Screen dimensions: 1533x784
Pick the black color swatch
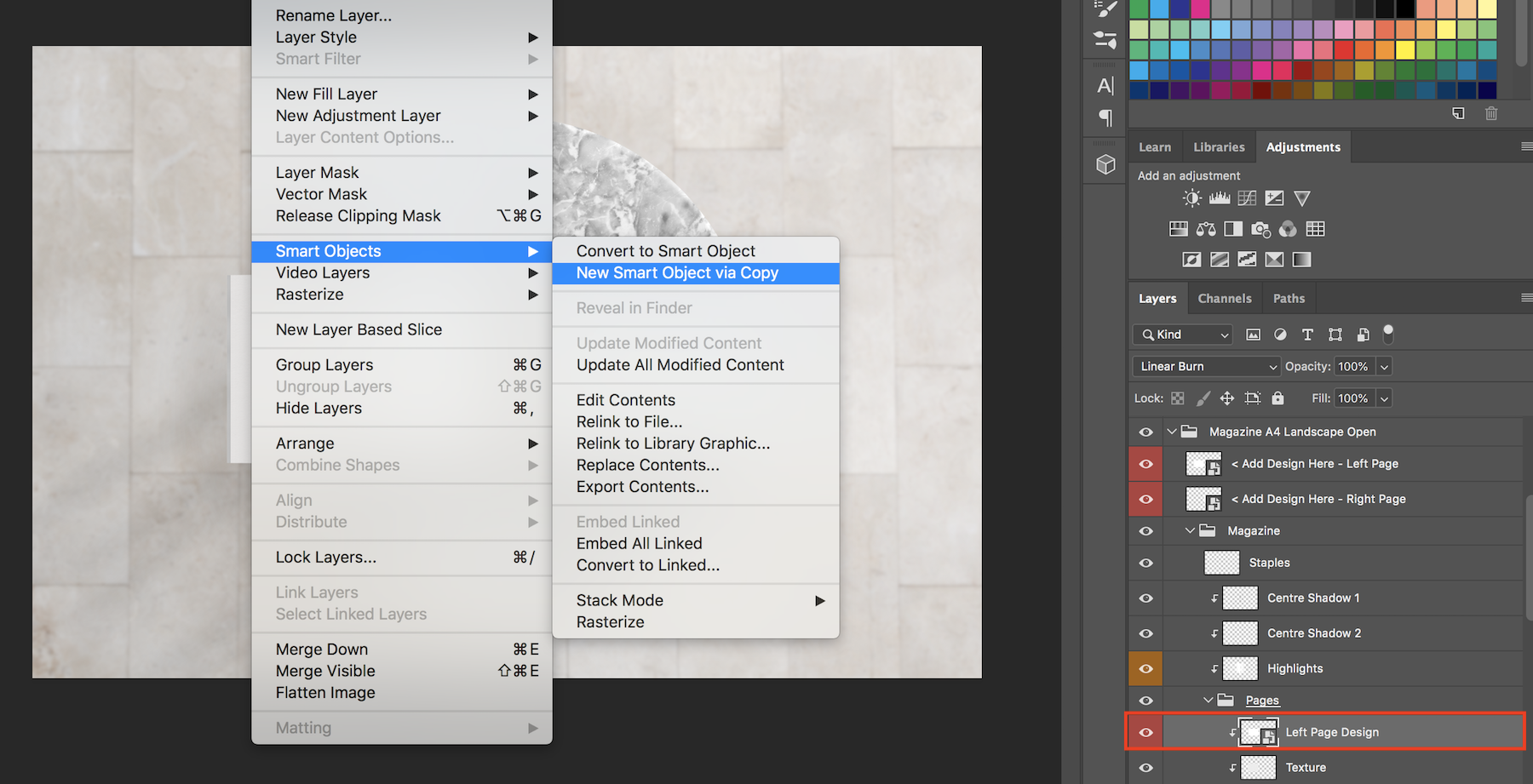1405,9
